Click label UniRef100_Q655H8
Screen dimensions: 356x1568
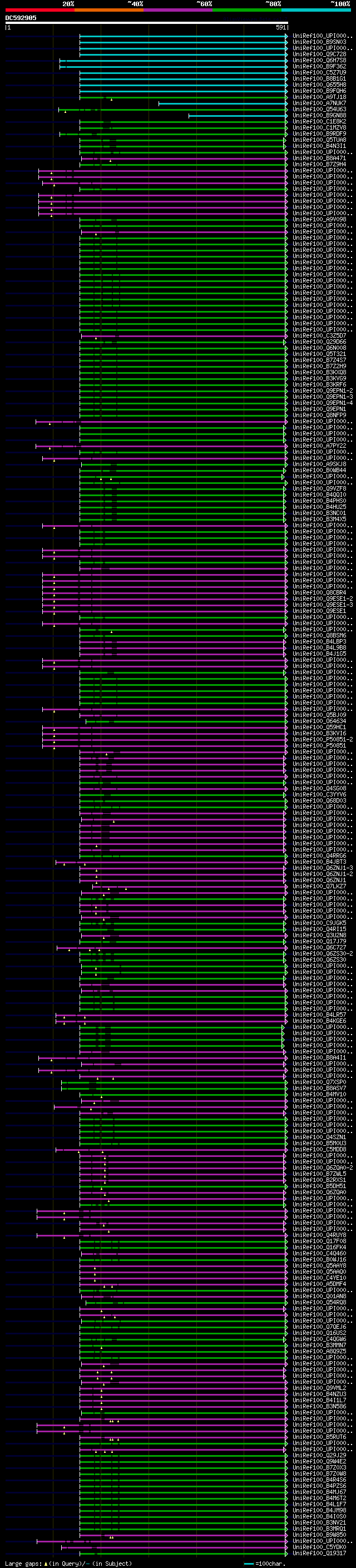click(x=319, y=85)
